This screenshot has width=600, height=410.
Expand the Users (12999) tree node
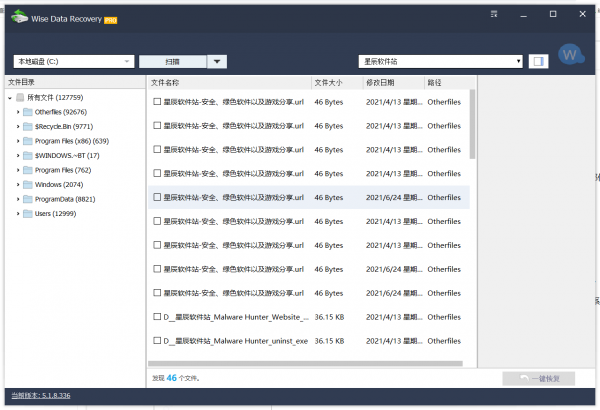[x=18, y=214]
